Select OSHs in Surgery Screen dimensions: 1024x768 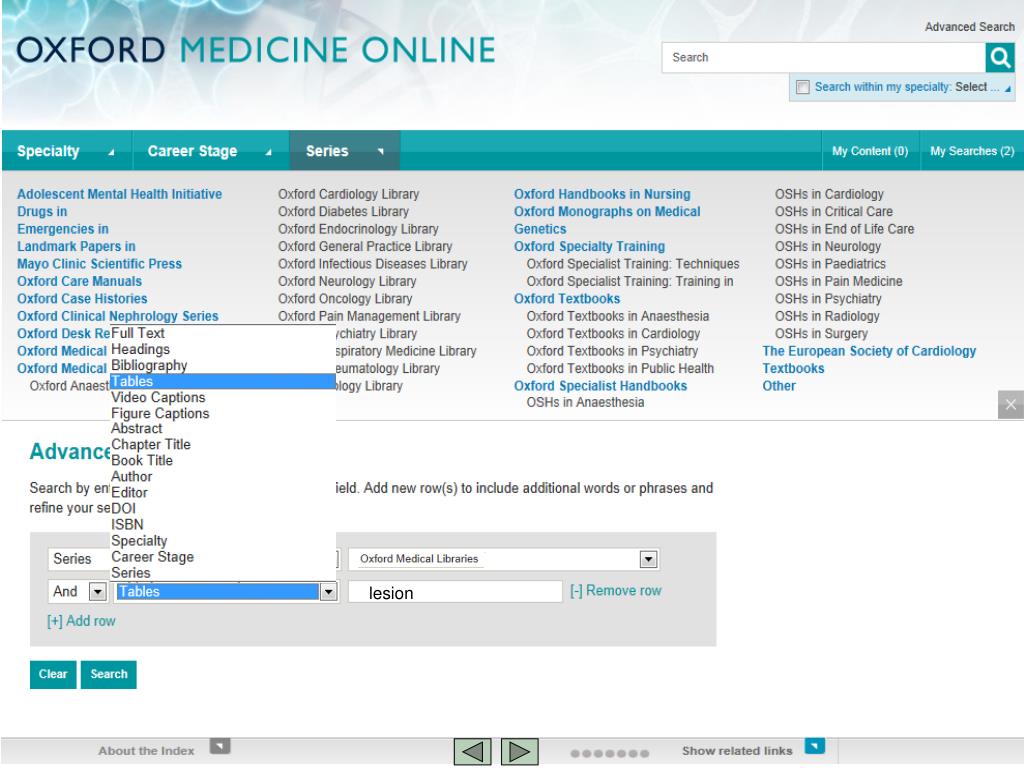[822, 334]
